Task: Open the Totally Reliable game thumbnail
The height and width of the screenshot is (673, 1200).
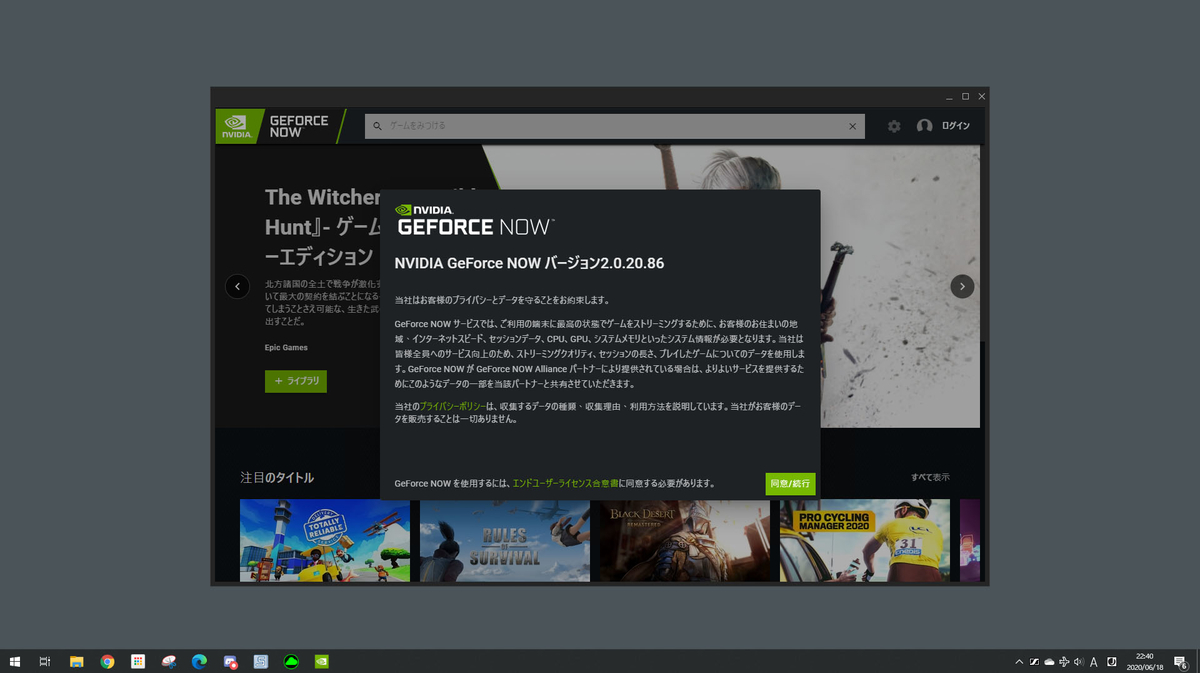Action: (325, 540)
